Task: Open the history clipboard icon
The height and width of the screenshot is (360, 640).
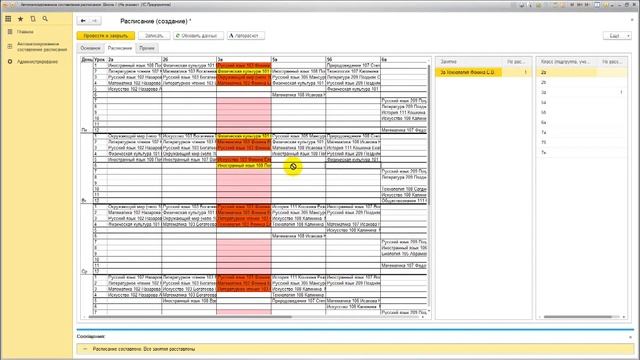Action: click(x=33, y=19)
